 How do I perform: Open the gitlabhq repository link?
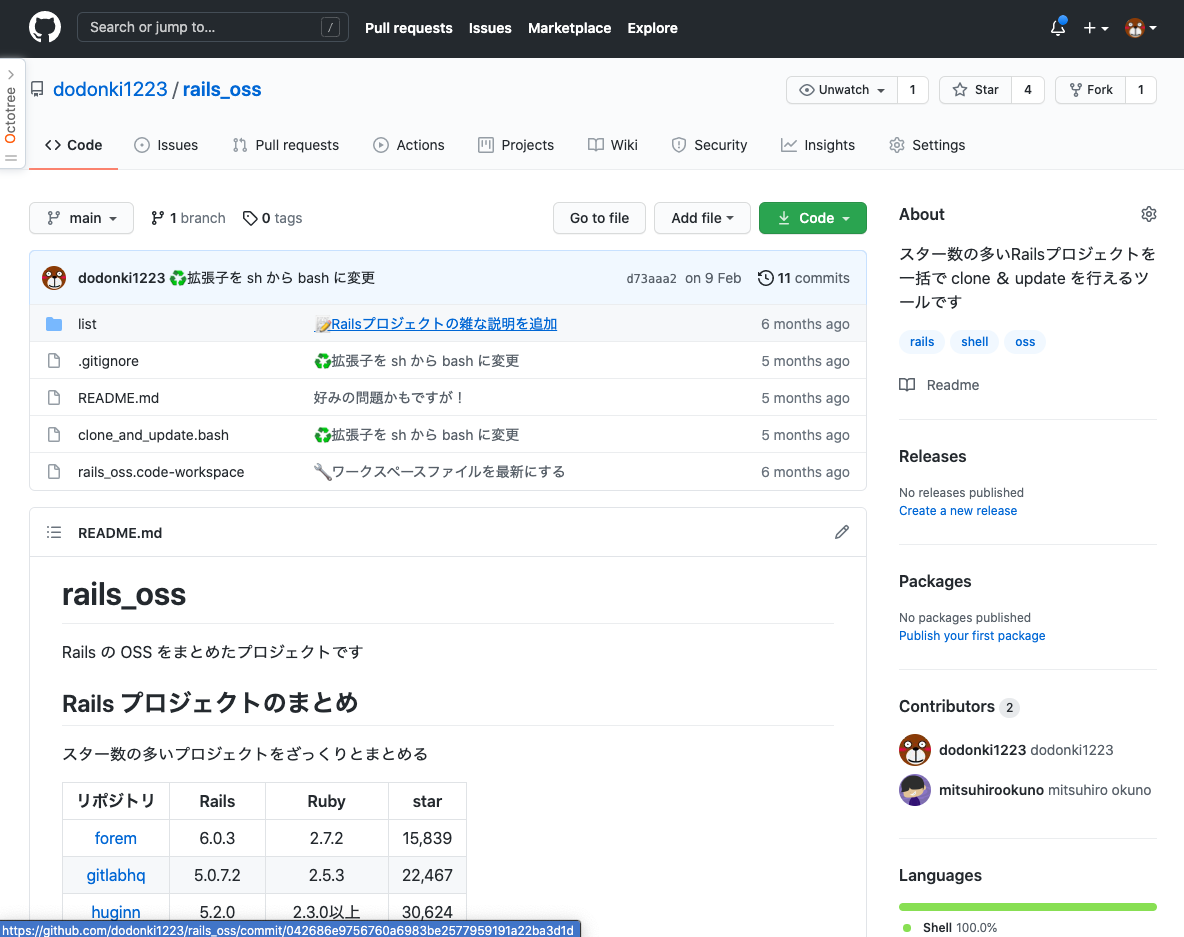click(116, 875)
